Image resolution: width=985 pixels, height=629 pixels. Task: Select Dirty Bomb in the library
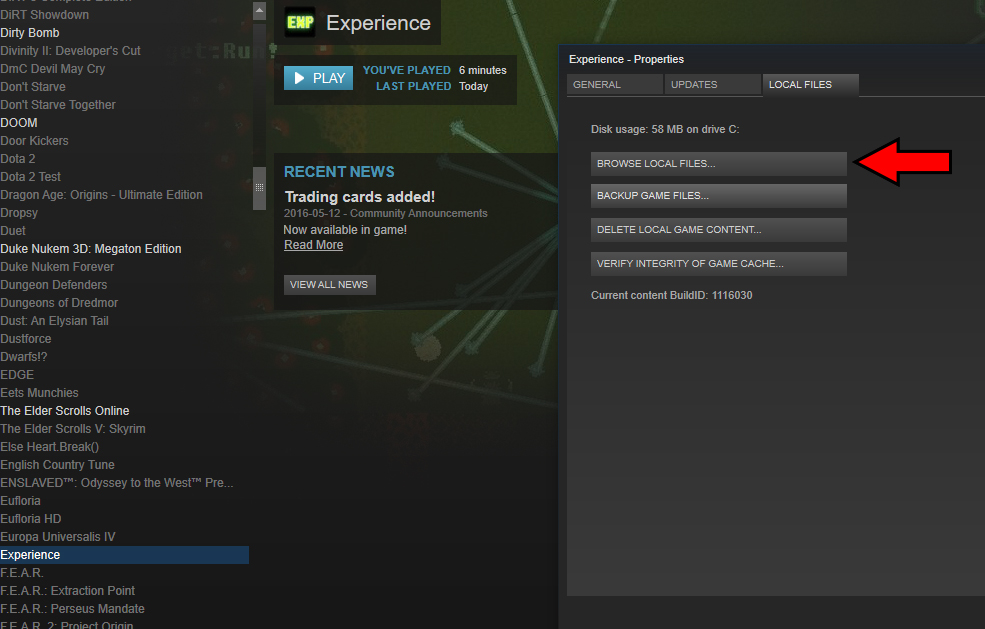30,33
